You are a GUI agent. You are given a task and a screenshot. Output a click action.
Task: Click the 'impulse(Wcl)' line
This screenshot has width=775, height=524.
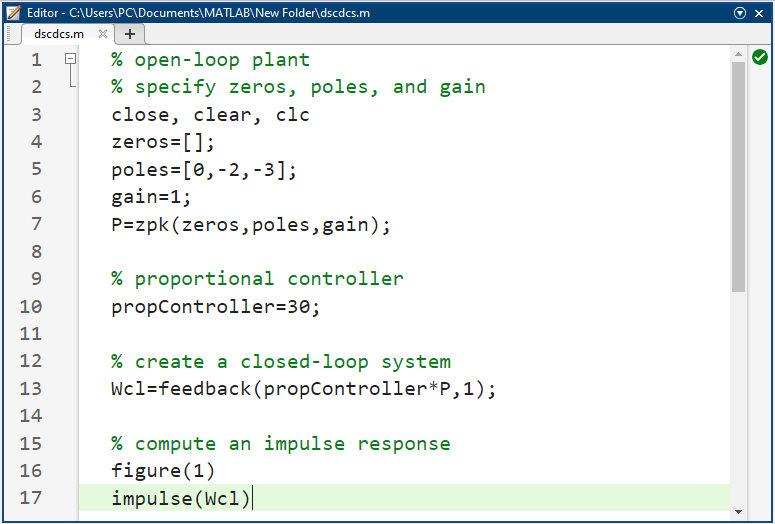[x=181, y=498]
